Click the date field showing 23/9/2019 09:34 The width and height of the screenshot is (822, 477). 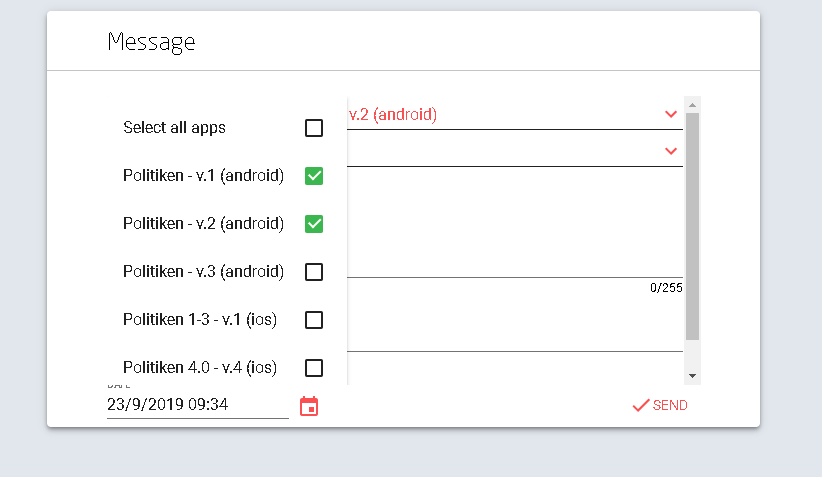click(198, 405)
